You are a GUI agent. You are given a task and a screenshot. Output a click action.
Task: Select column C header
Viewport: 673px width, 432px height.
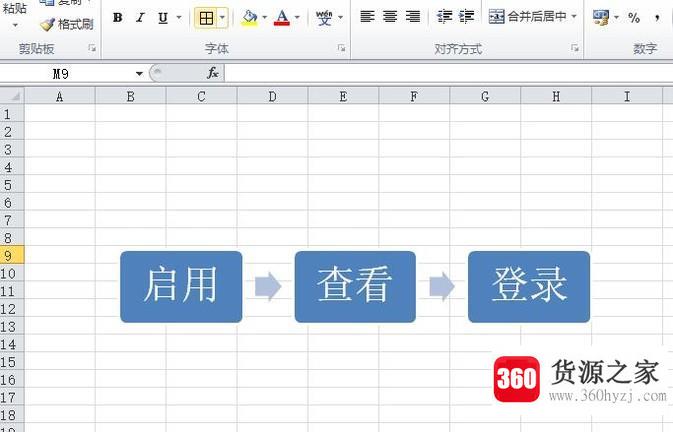click(x=201, y=97)
